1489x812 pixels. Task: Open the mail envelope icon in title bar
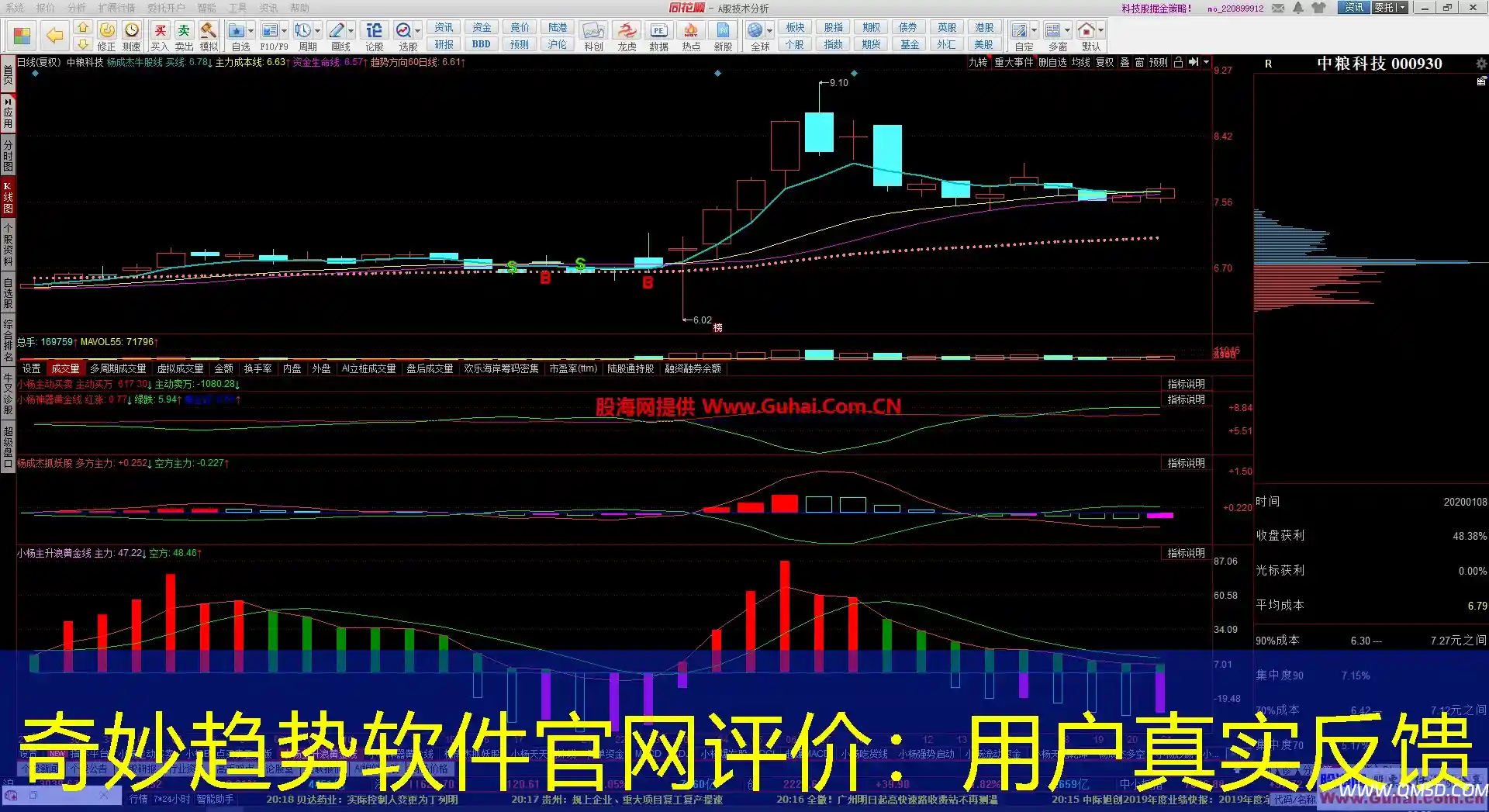[x=1278, y=8]
